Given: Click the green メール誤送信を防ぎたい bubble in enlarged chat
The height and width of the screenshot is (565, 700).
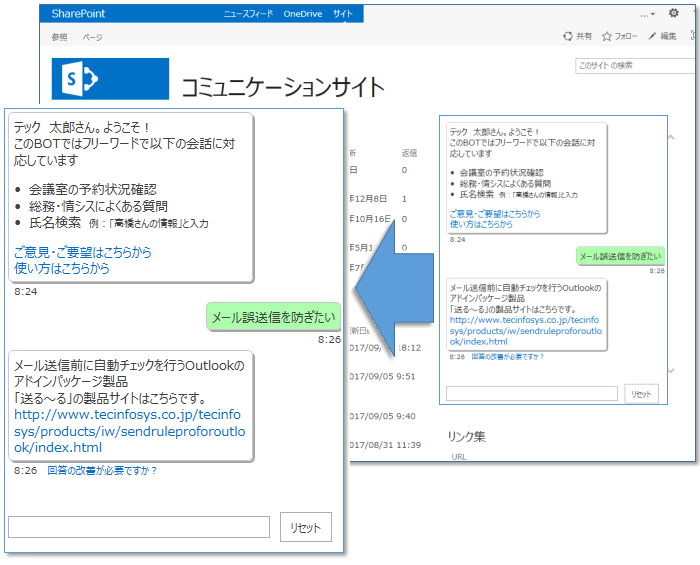Looking at the screenshot, I should tap(273, 317).
